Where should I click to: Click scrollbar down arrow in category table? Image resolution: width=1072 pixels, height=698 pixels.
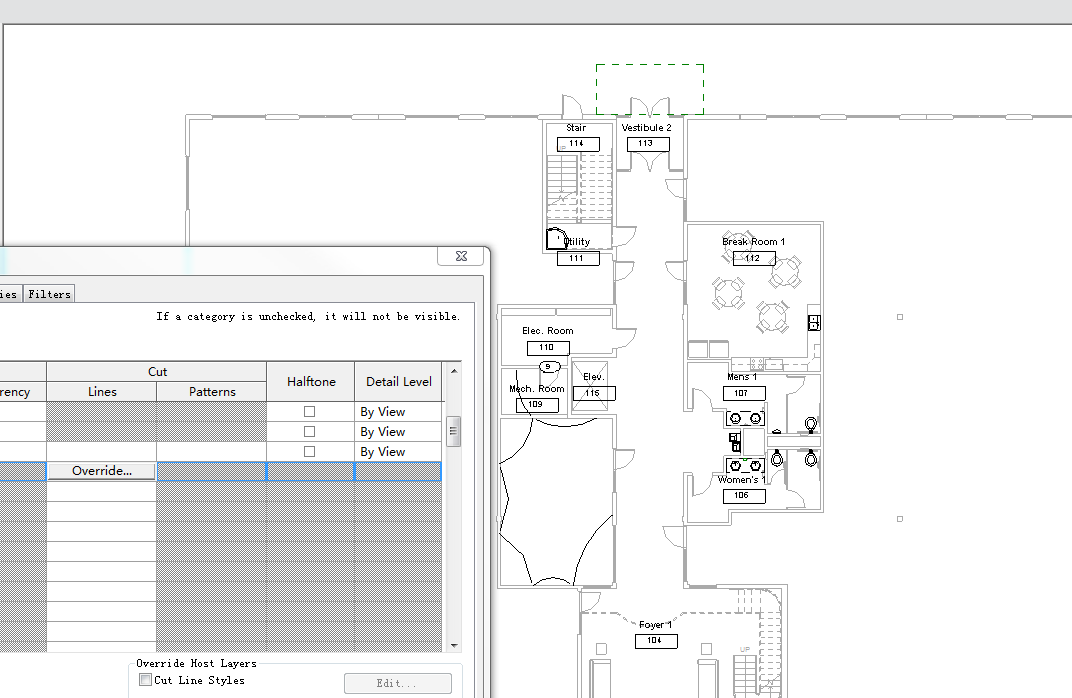(453, 645)
